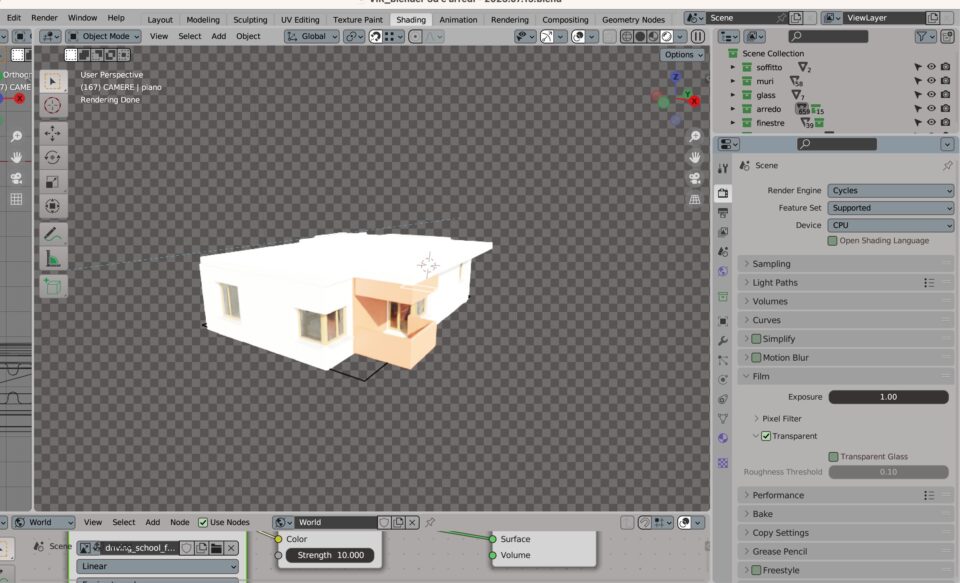Image resolution: width=960 pixels, height=583 pixels.
Task: Switch to the Geometry Nodes workspace tab
Action: pyautogui.click(x=632, y=19)
